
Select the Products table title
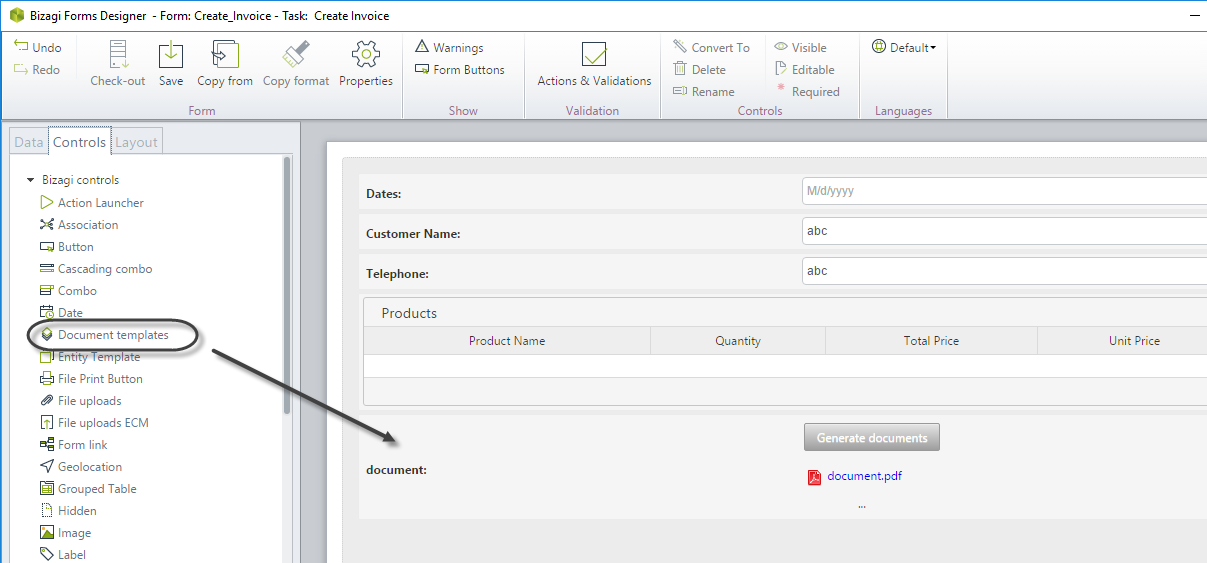[x=409, y=313]
